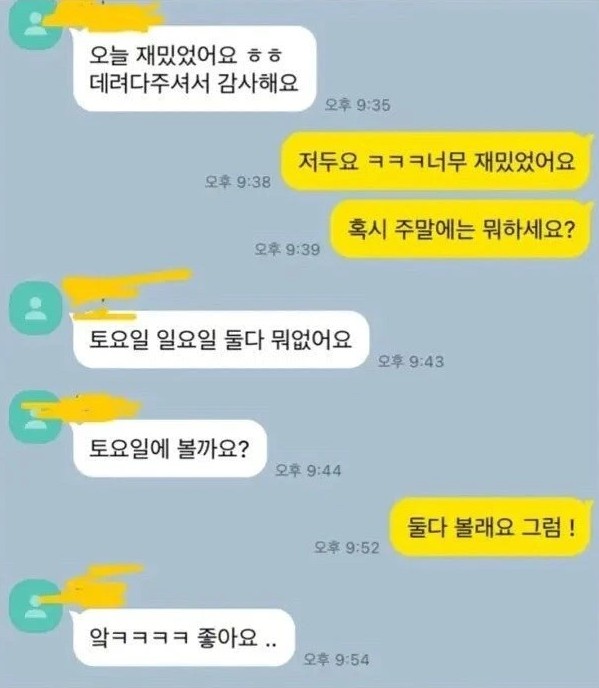Image resolution: width=599 pixels, height=688 pixels.
Task: Select the 혹시 주말에는 뭐하세요? message
Action: click(461, 229)
